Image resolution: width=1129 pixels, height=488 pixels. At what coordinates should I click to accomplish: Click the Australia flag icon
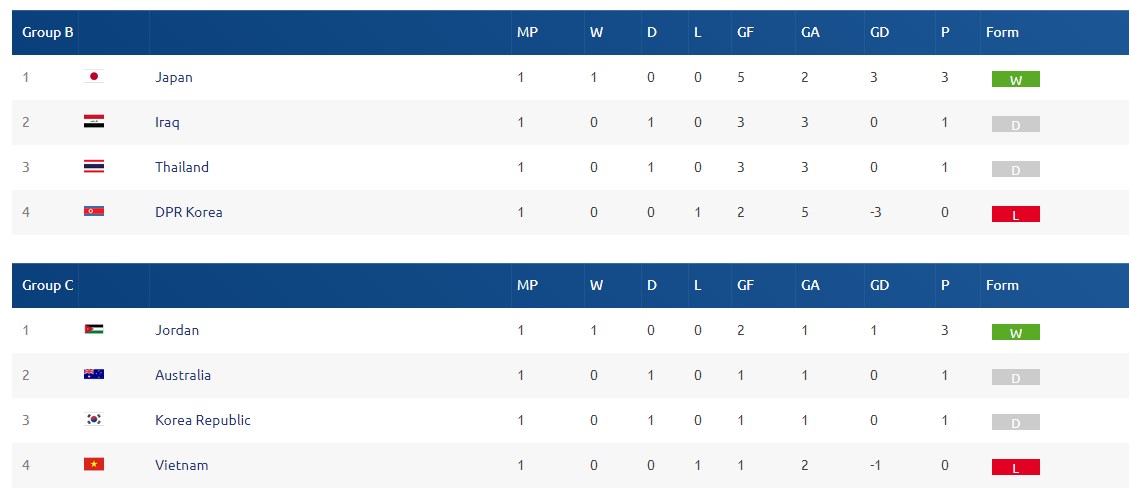tap(94, 374)
